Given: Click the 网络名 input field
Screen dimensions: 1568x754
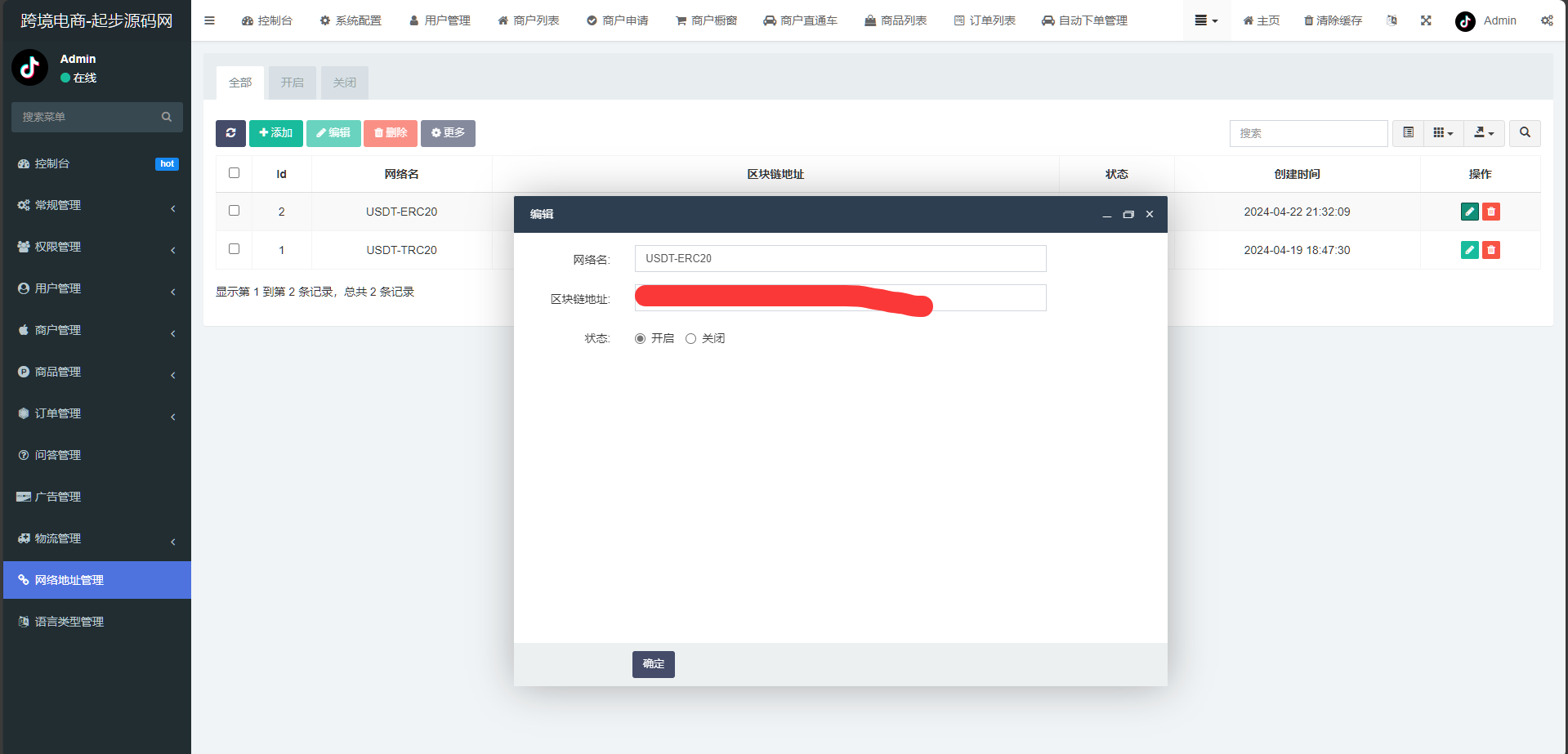Looking at the screenshot, I should tap(840, 259).
